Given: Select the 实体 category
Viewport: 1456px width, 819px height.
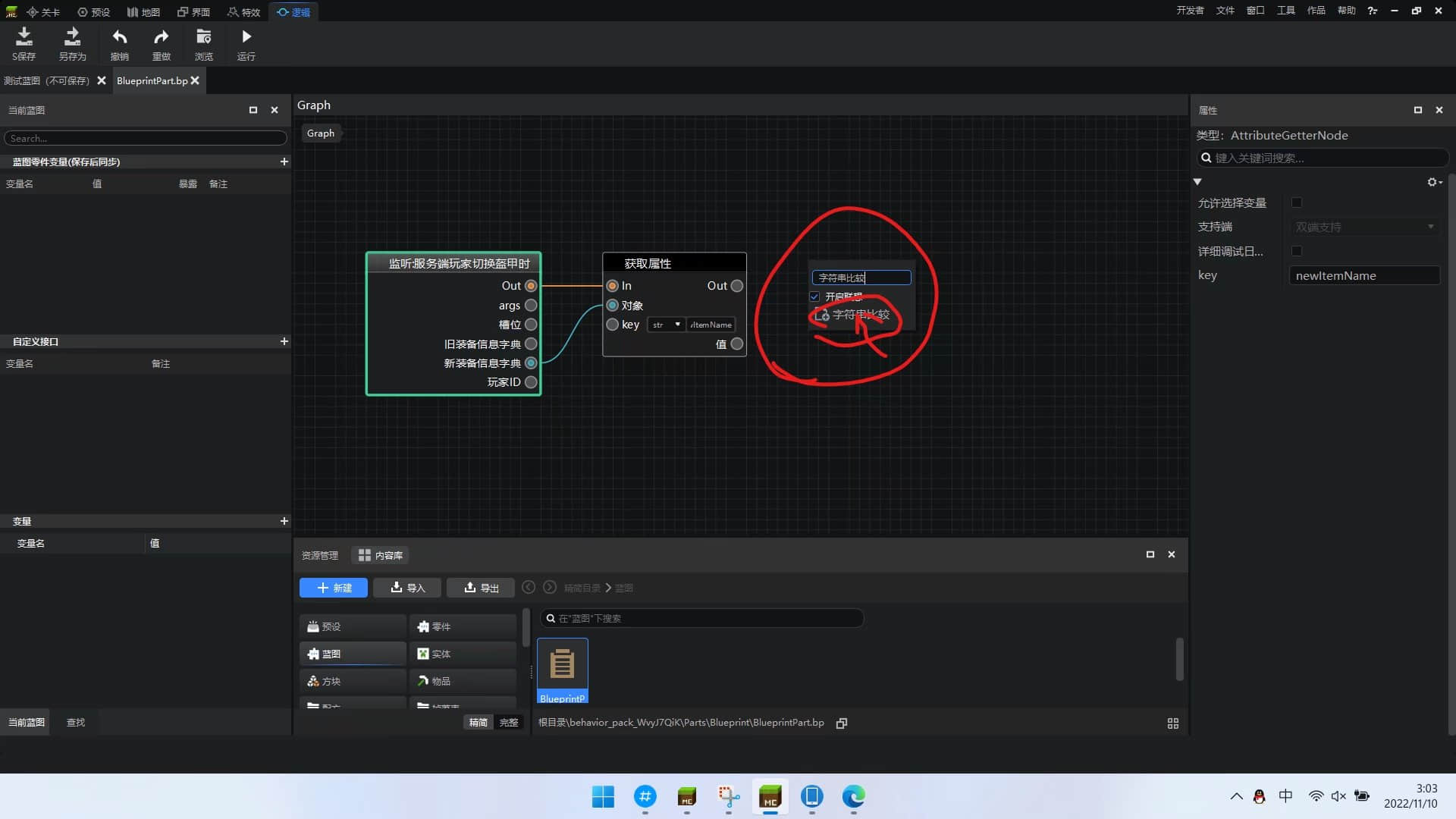Looking at the screenshot, I should tap(463, 654).
